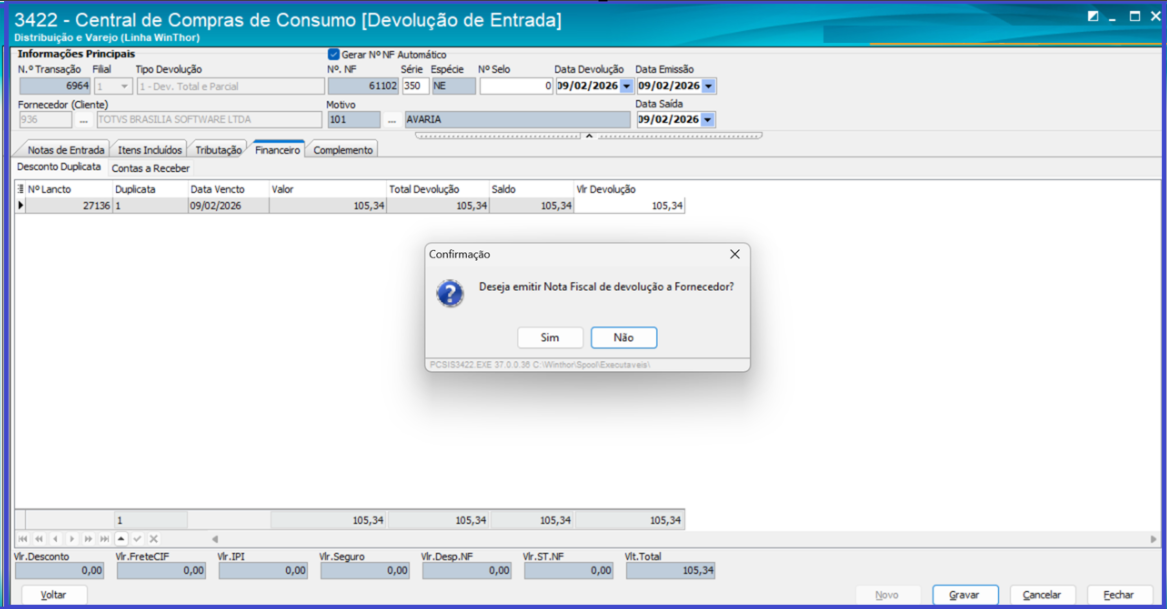
Task: Open the Tributação tab
Action: point(218,150)
